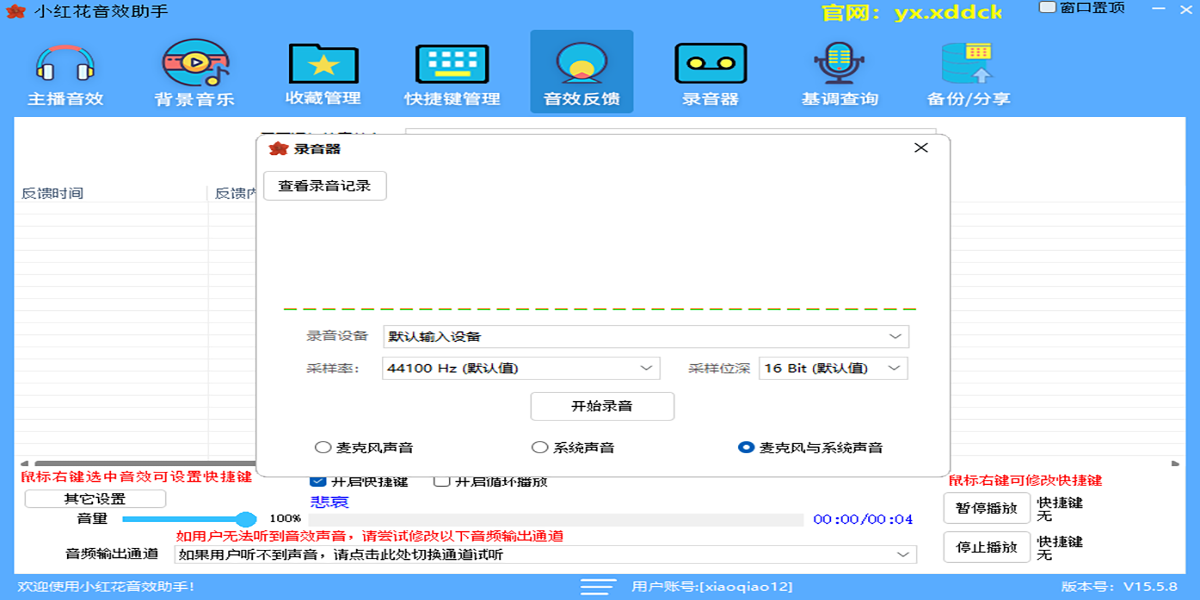
Task: Click the 背景音乐 tab label
Action: click(x=195, y=99)
